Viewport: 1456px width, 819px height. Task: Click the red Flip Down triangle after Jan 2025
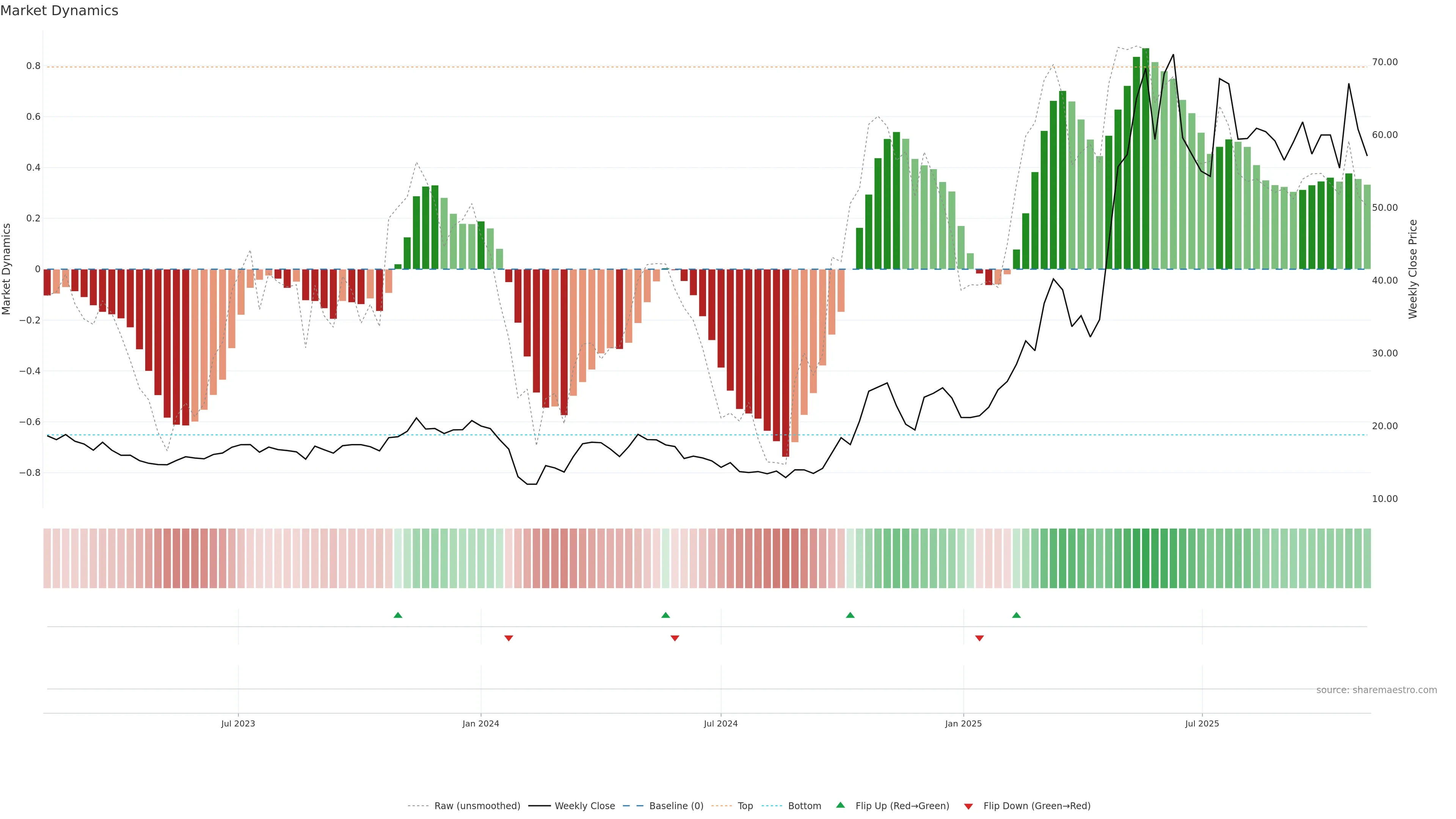click(979, 638)
